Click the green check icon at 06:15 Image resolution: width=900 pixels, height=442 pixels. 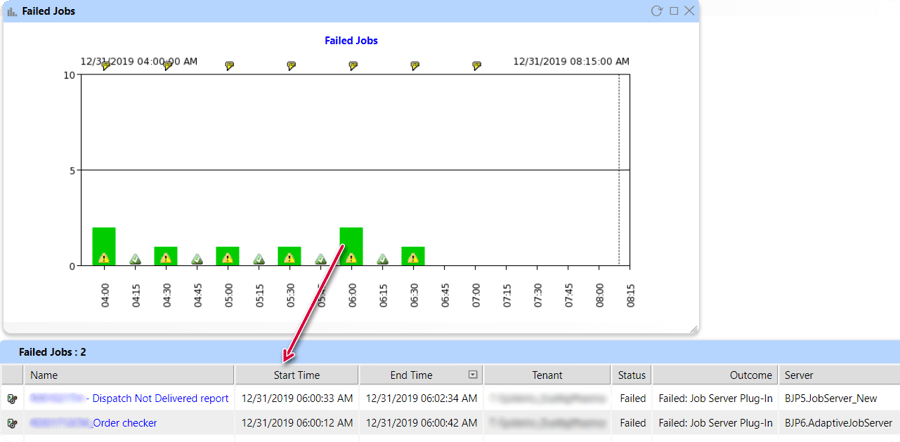[x=382, y=259]
